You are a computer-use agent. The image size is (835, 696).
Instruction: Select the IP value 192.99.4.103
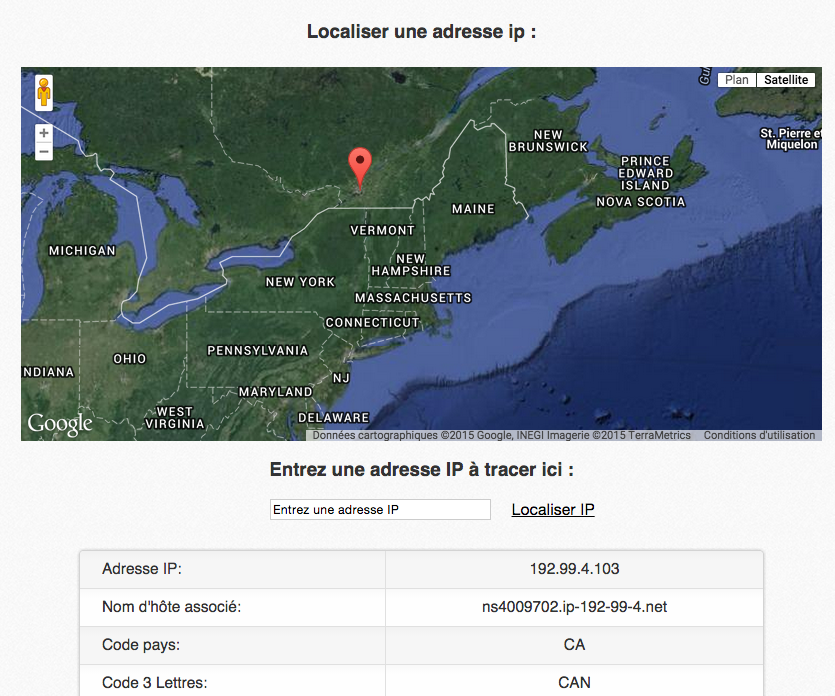tap(575, 569)
